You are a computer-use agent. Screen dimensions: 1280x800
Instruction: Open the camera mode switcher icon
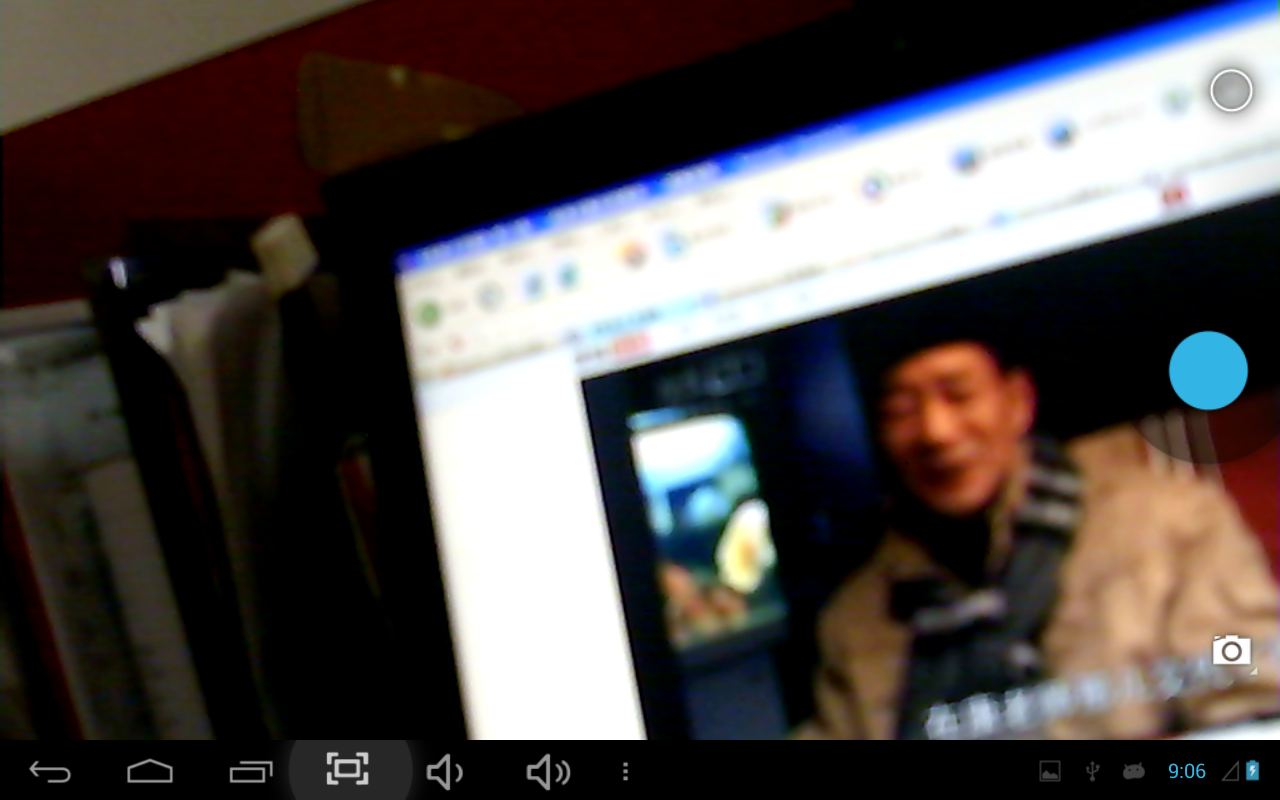point(1232,652)
